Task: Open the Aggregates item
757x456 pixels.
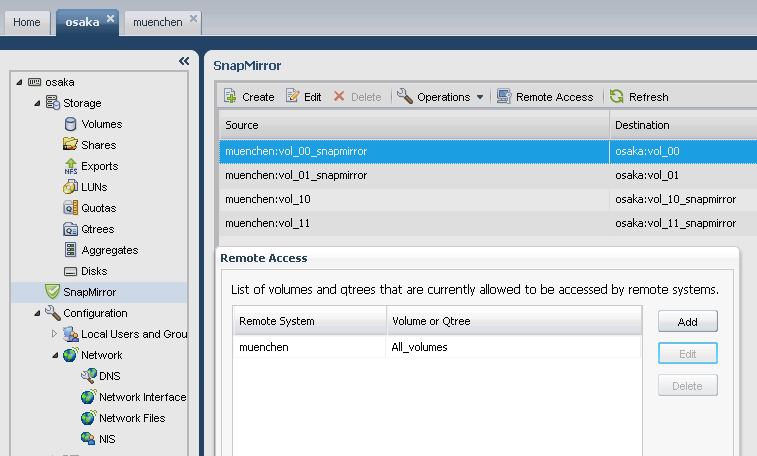Action: pos(71,250)
